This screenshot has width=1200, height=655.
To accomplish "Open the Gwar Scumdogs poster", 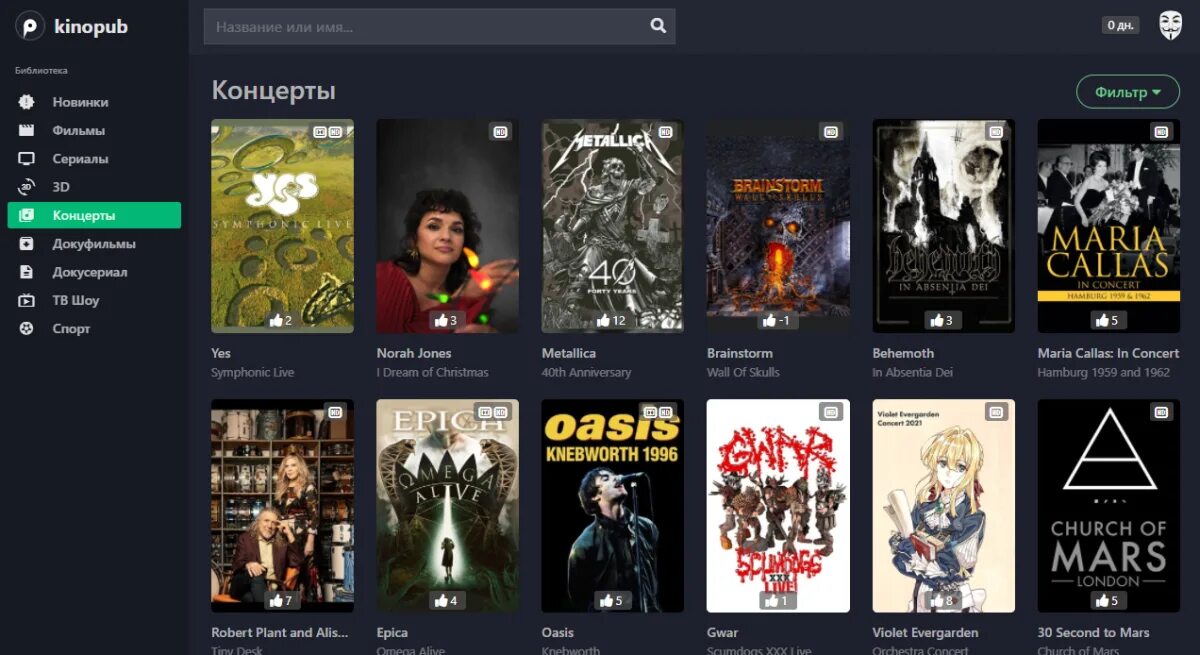I will tap(778, 506).
